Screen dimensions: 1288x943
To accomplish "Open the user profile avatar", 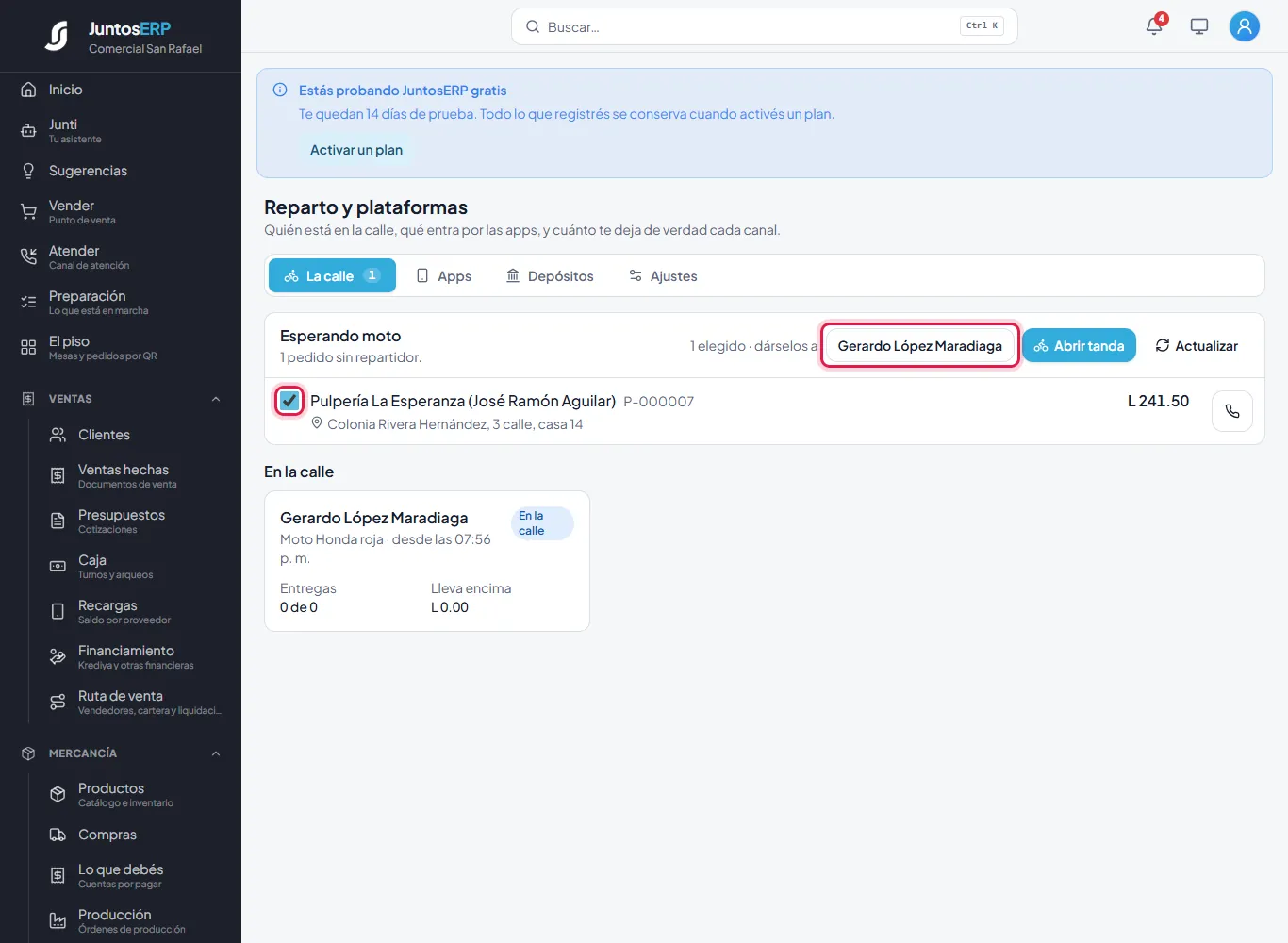I will click(1245, 26).
